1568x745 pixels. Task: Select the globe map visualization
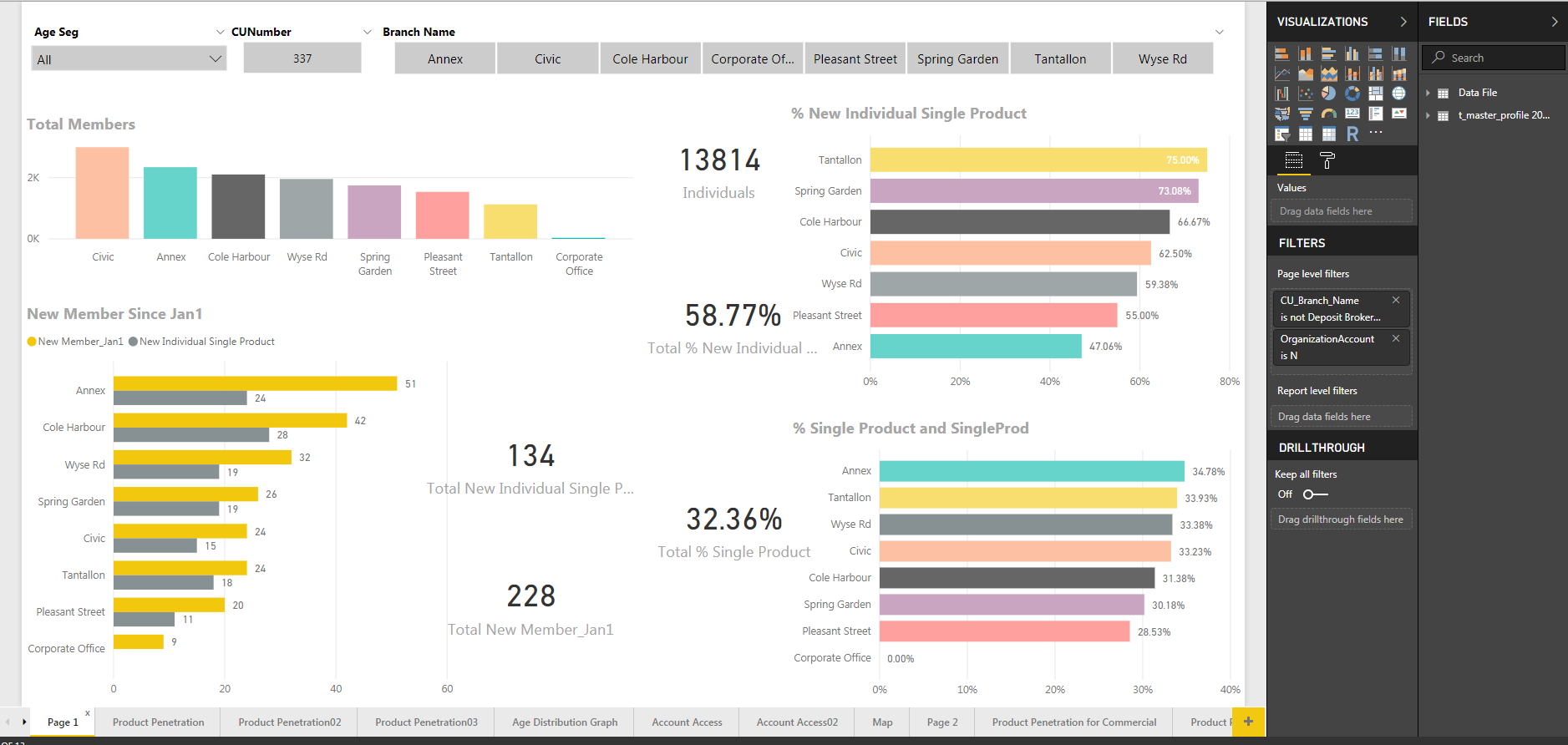(x=1398, y=94)
